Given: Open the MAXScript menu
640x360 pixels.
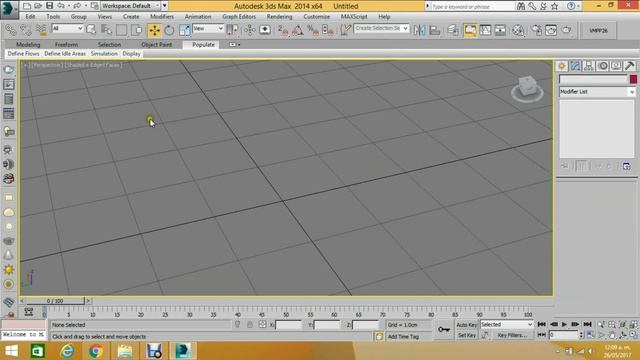Looking at the screenshot, I should 354,17.
